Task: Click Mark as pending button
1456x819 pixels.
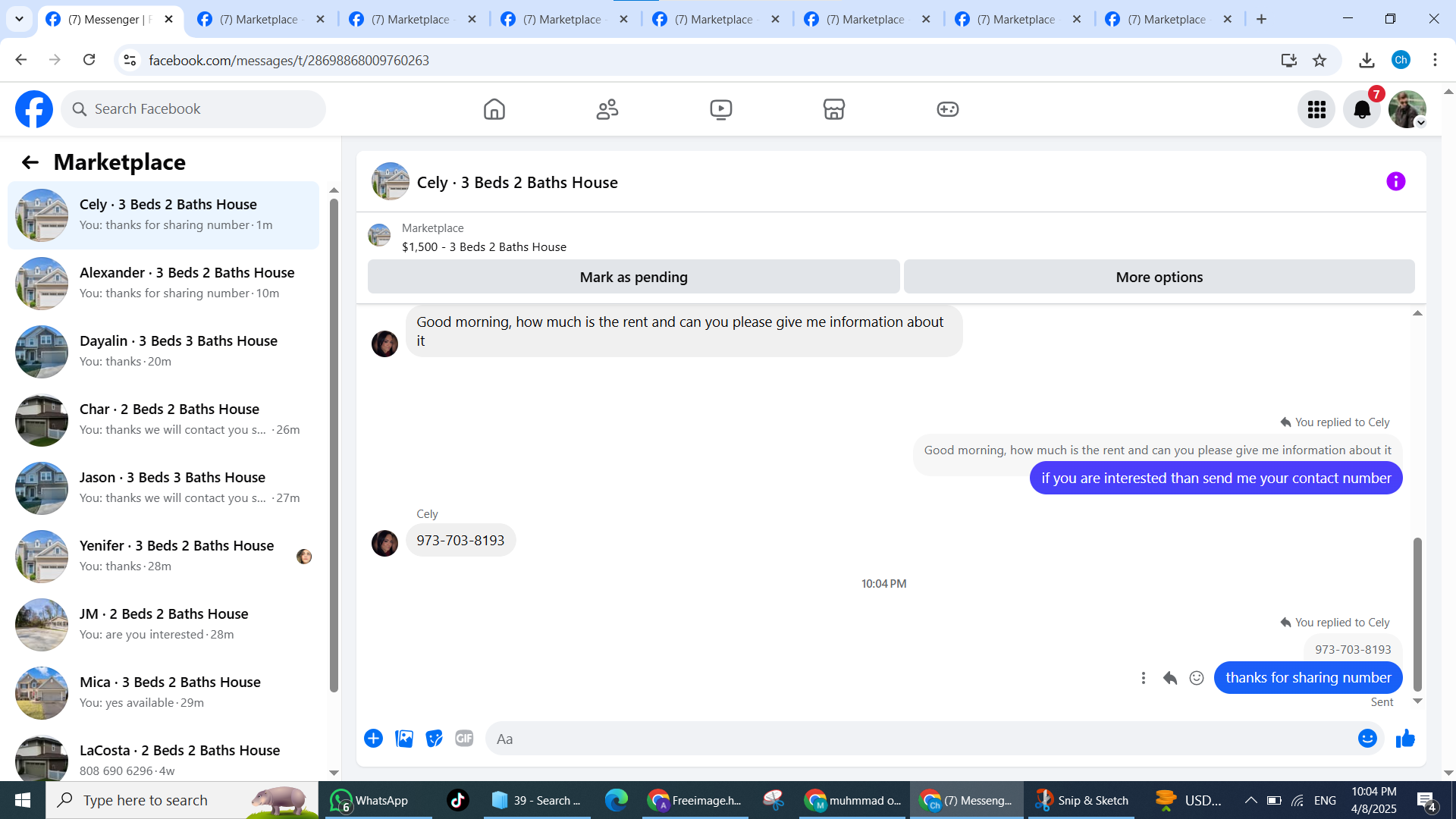Action: tap(633, 278)
